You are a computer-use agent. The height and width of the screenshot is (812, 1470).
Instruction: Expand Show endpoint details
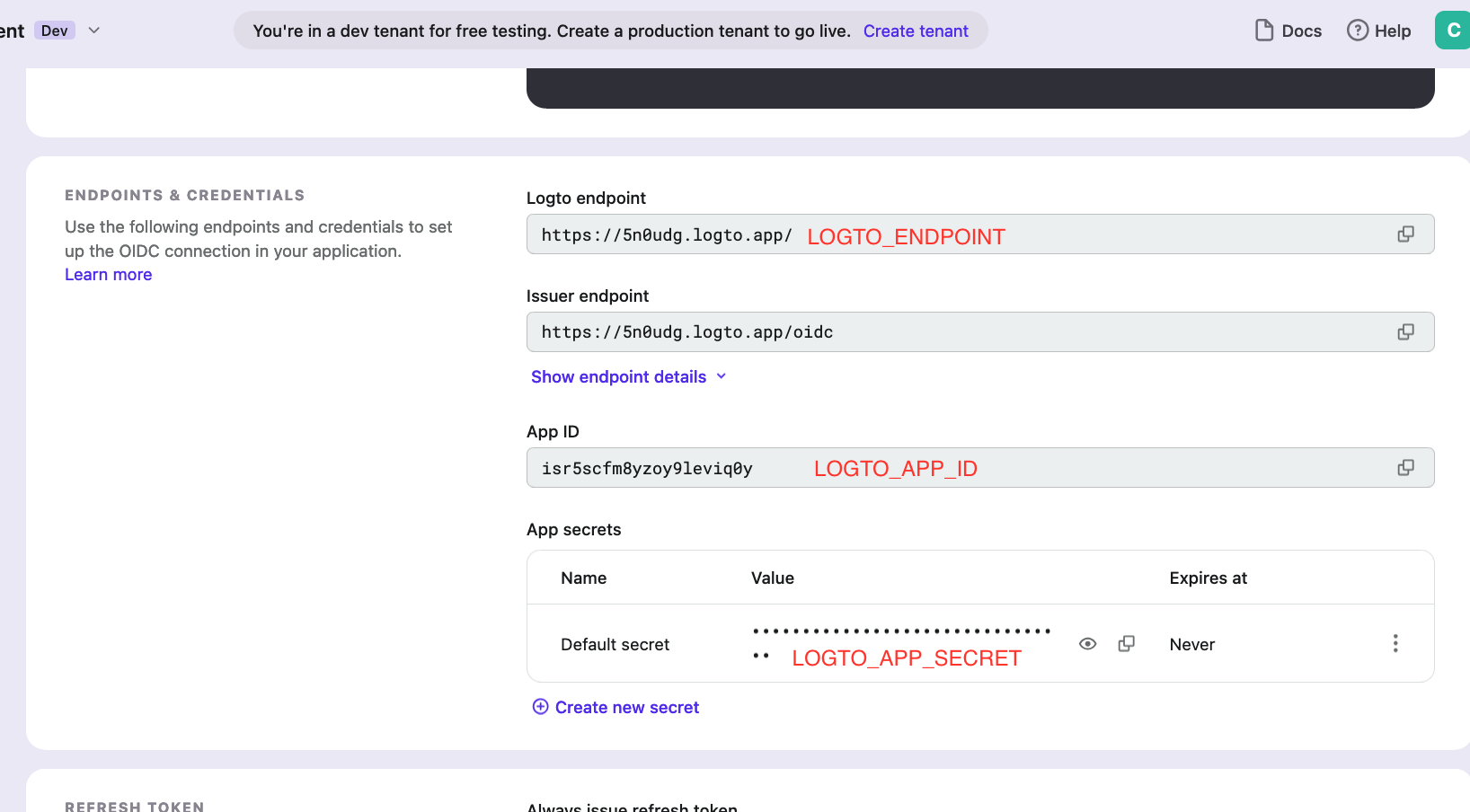click(628, 377)
